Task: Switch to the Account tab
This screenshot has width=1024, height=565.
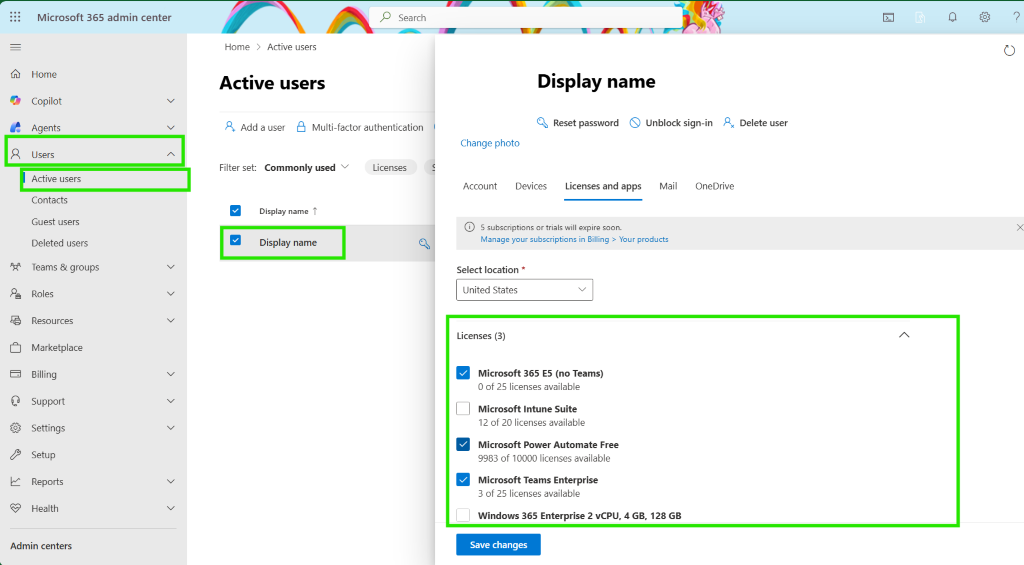Action: click(480, 186)
